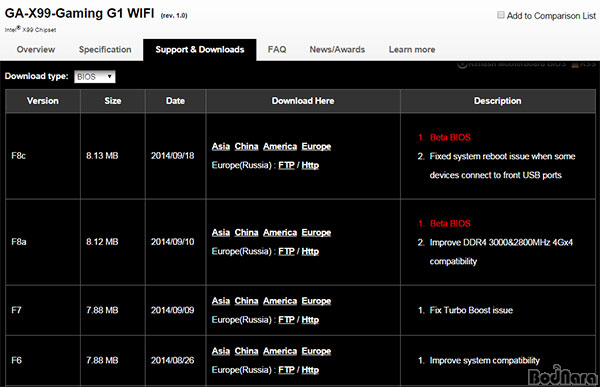Select the Support & Downloads tab

[200, 50]
